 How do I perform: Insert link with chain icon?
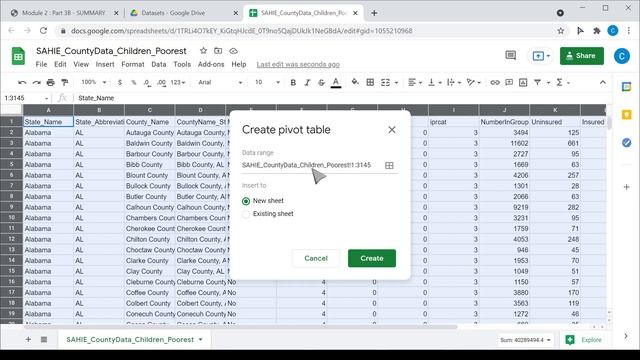click(x=495, y=82)
